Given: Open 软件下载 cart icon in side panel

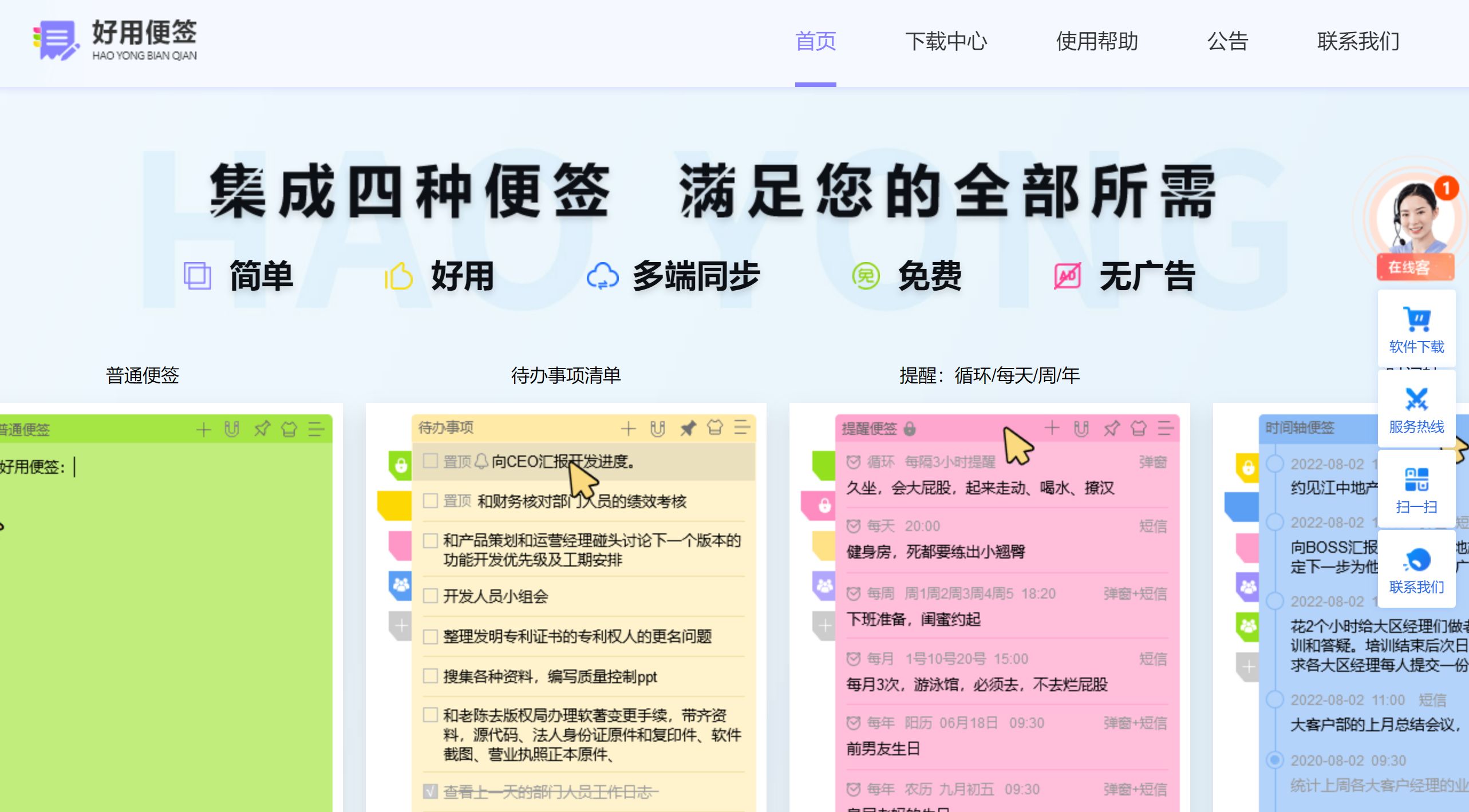Looking at the screenshot, I should pos(1416,319).
